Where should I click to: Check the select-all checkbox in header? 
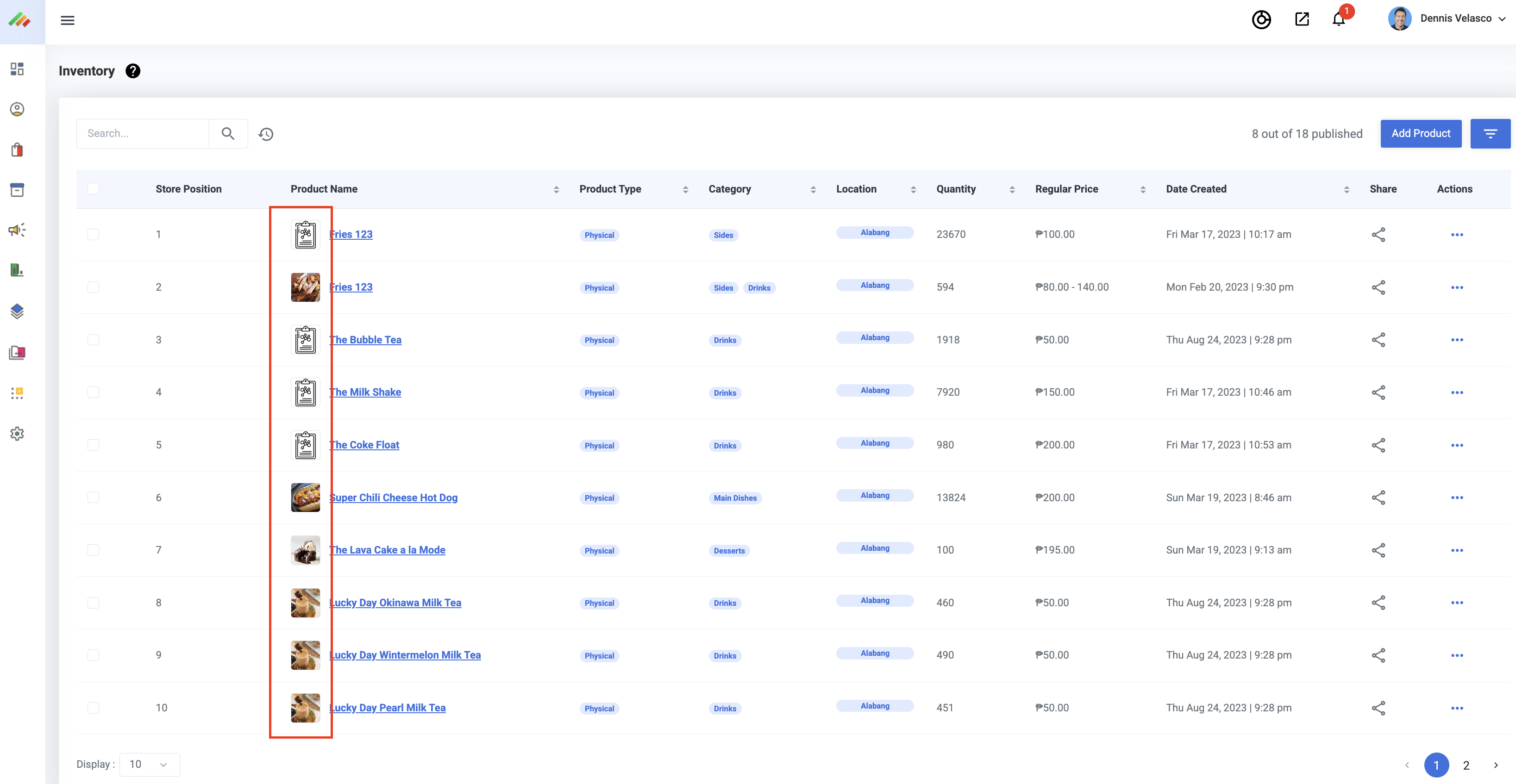tap(94, 189)
